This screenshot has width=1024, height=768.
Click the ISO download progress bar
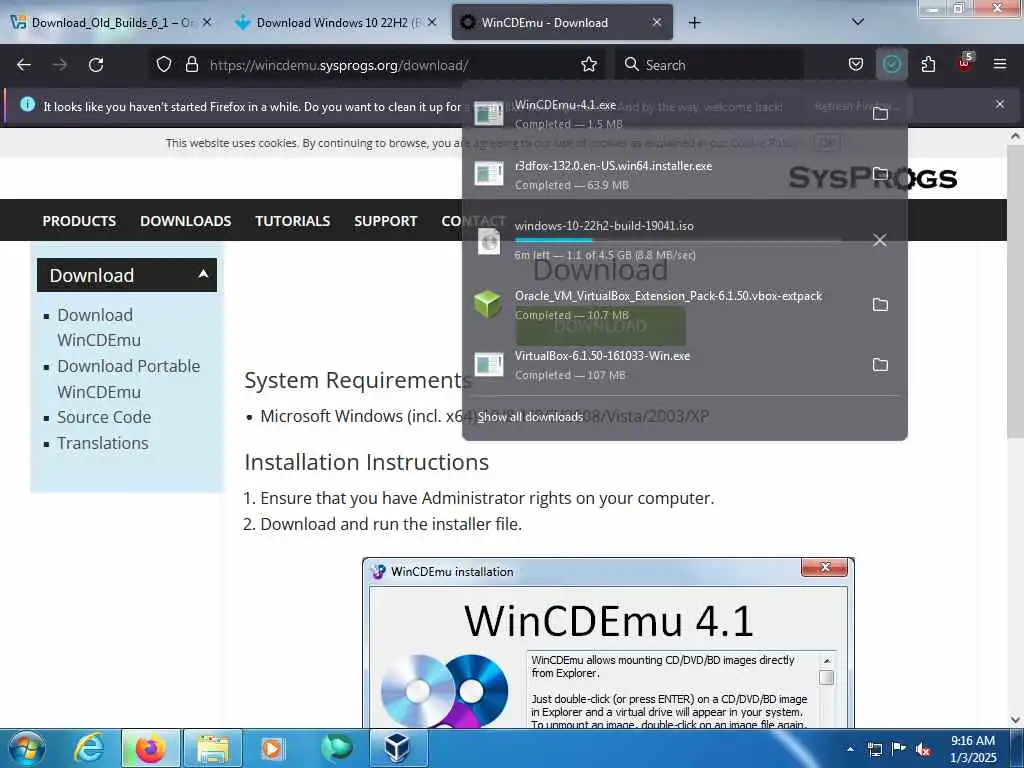coord(678,240)
